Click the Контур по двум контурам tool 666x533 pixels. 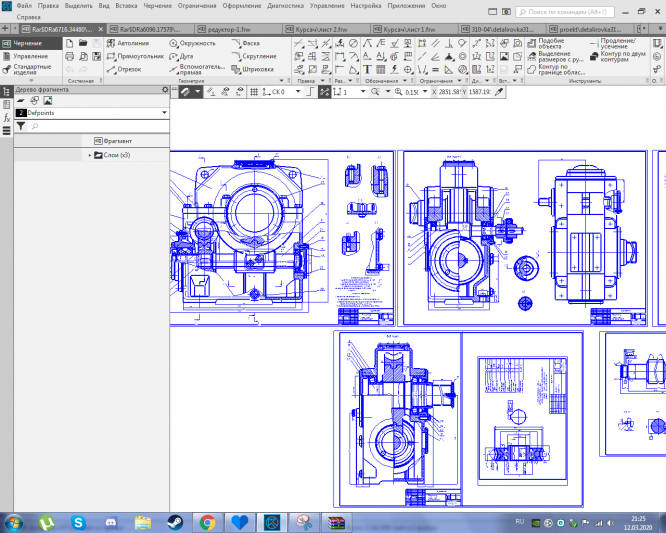pyautogui.click(x=618, y=57)
